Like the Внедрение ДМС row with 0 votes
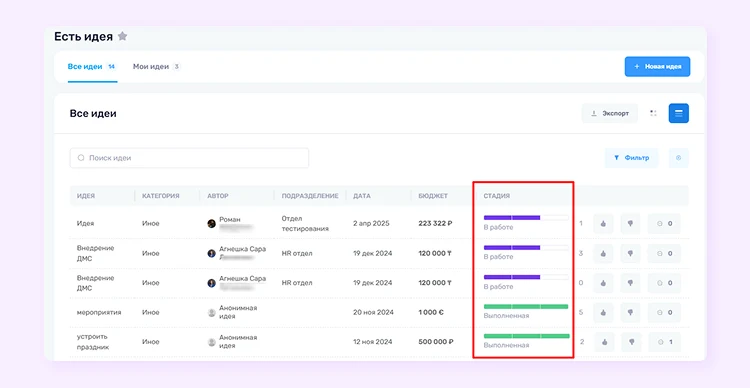 [603, 283]
